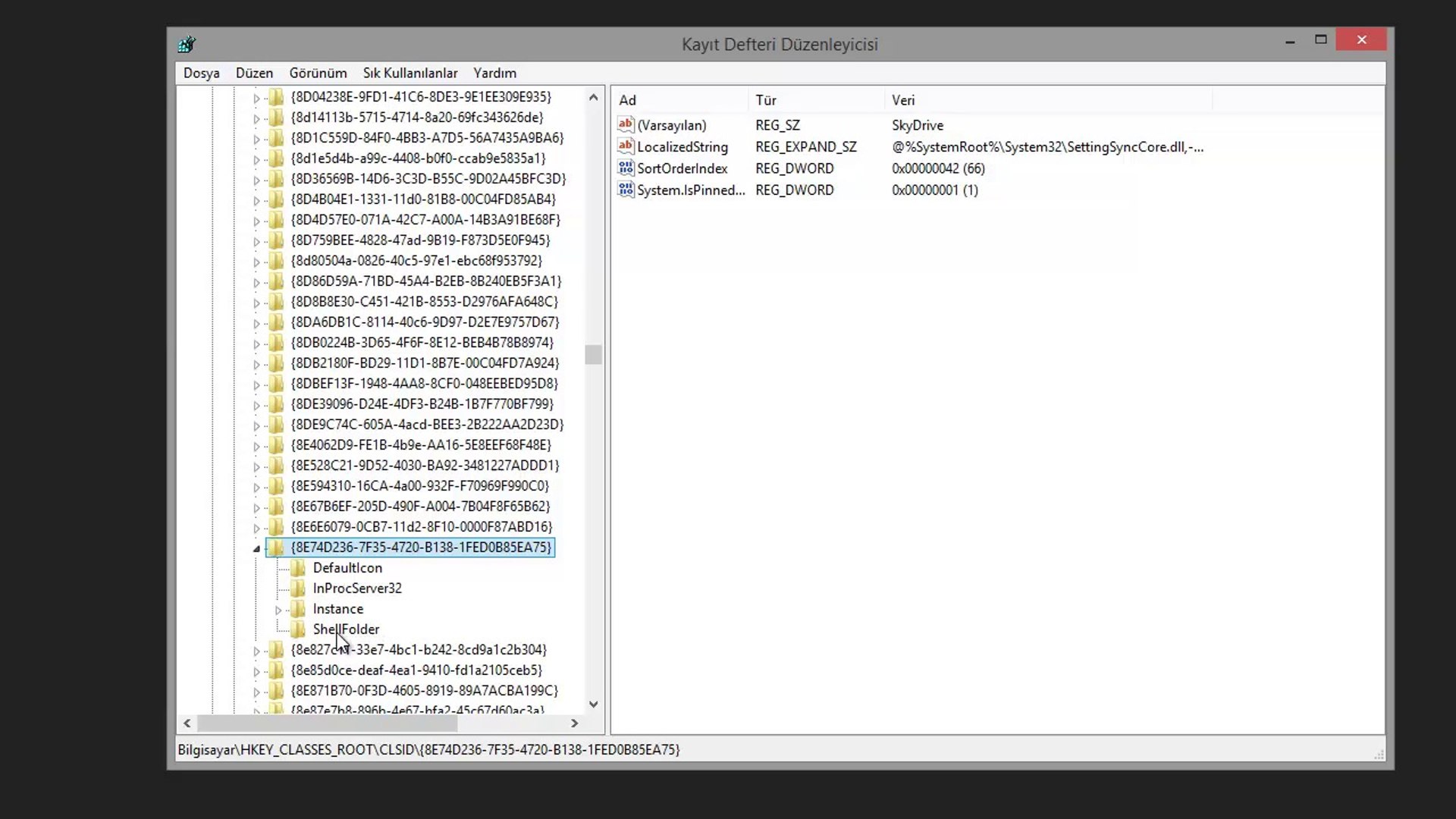Open the Dosya menu
The image size is (1456, 819).
201,73
